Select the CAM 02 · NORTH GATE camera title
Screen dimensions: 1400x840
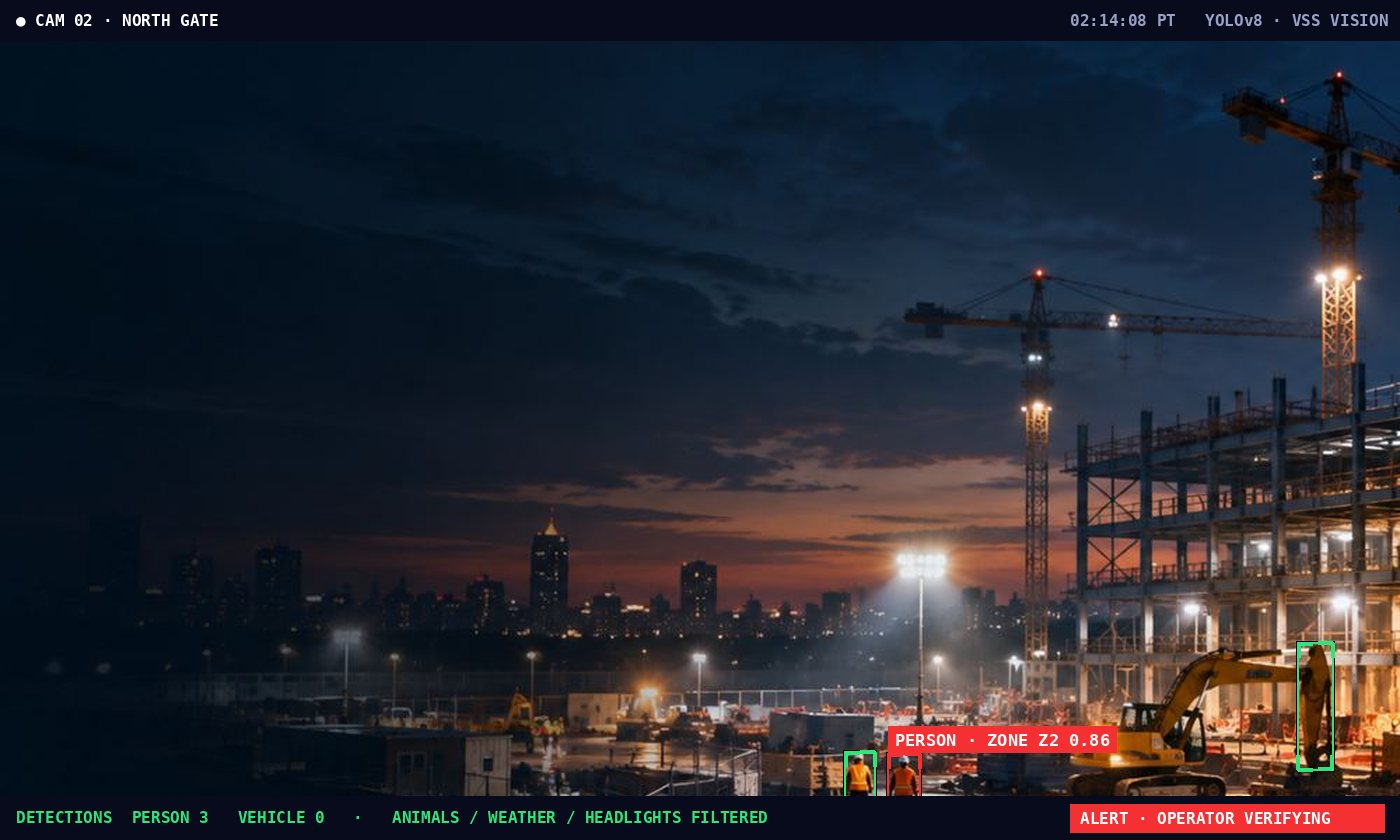(x=127, y=21)
